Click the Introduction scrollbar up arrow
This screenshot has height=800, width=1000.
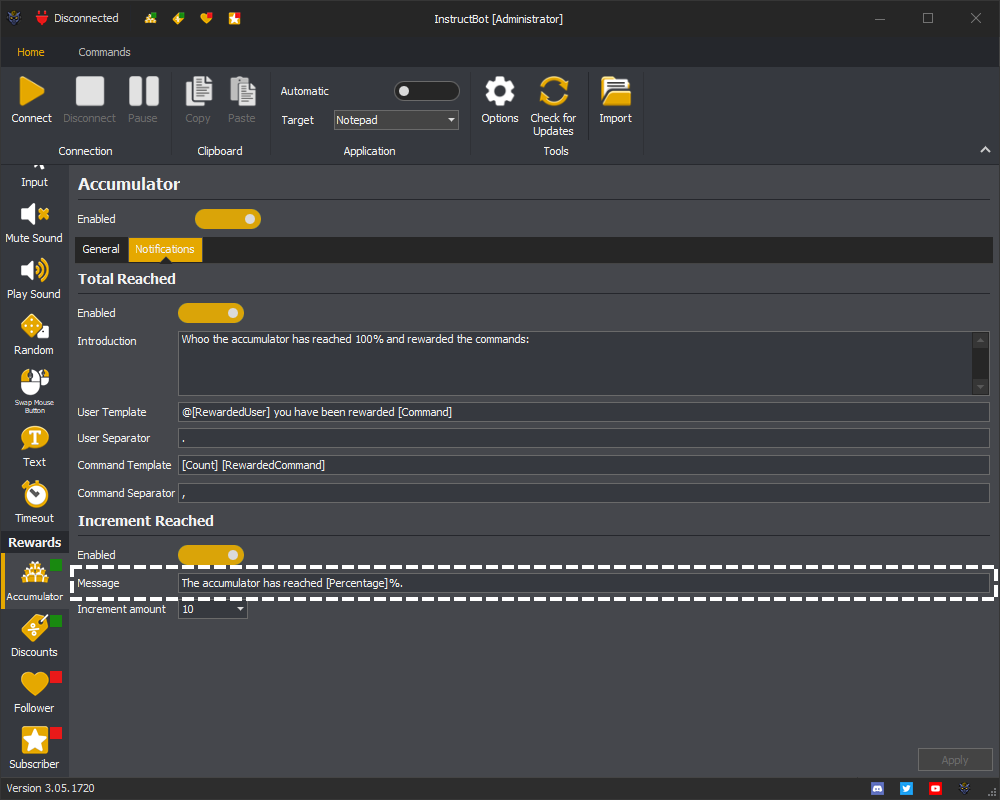coord(981,340)
